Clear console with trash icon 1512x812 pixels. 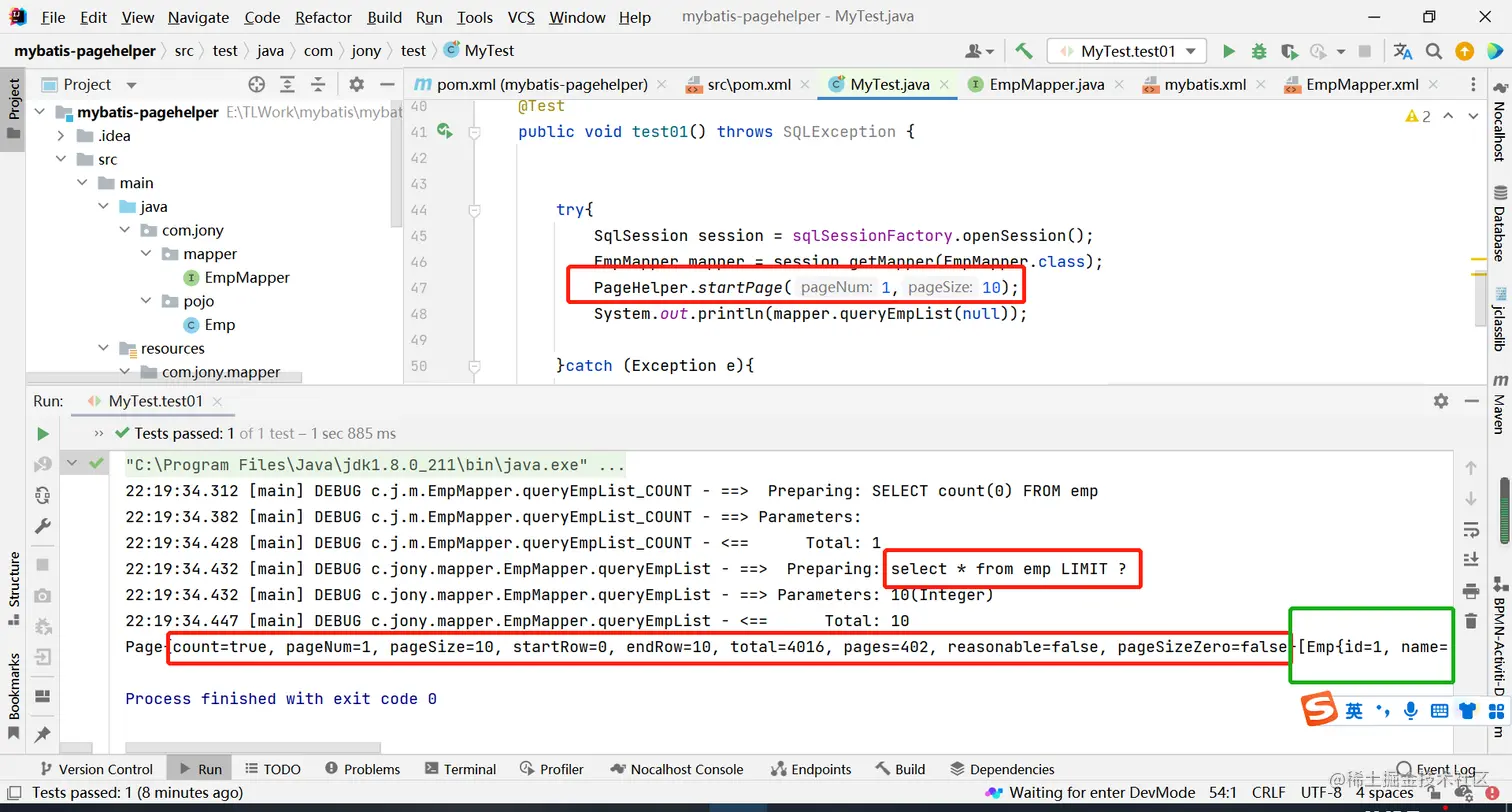pyautogui.click(x=1471, y=621)
